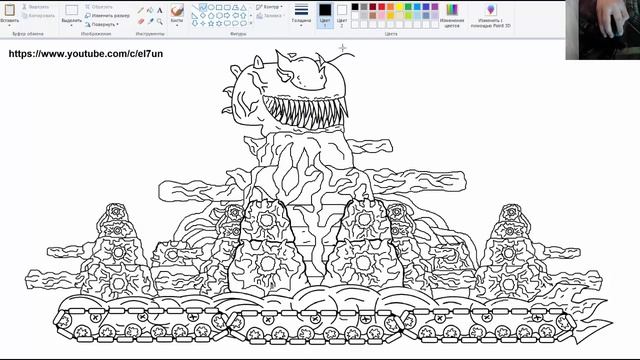Choose the brown palette color
The image size is (640, 360).
tap(373, 16)
